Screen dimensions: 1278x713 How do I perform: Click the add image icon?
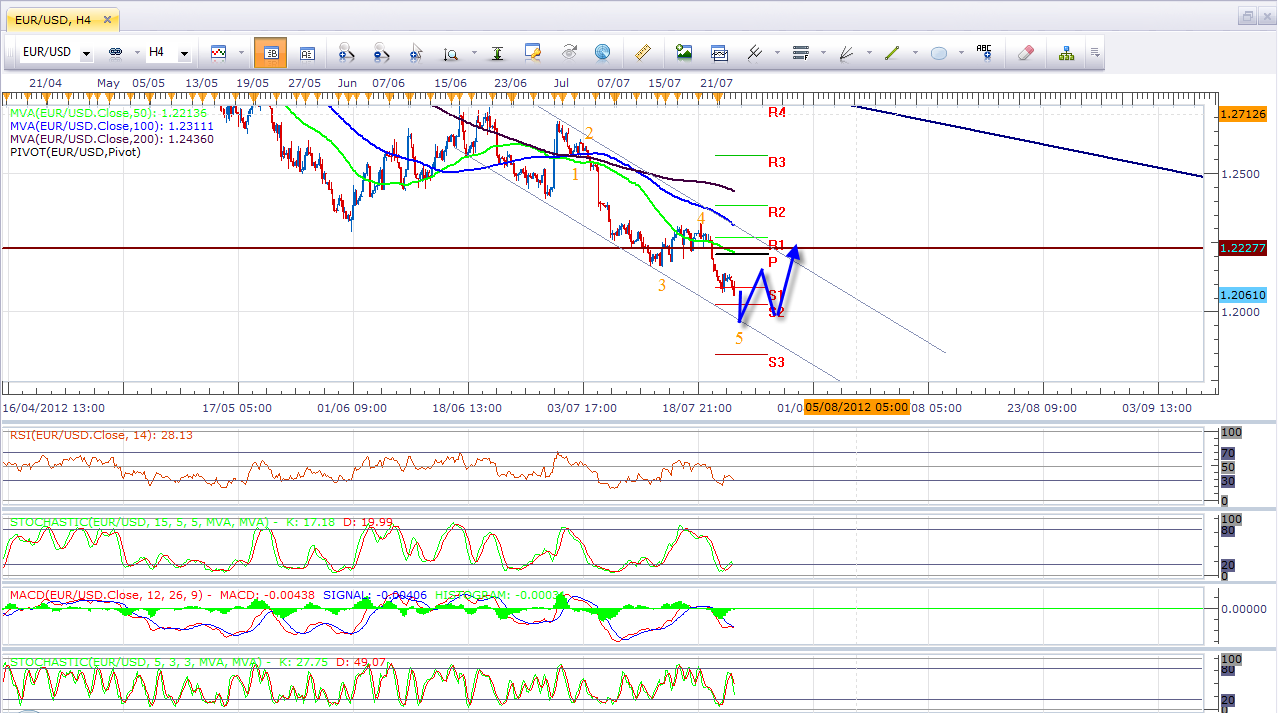[x=684, y=53]
